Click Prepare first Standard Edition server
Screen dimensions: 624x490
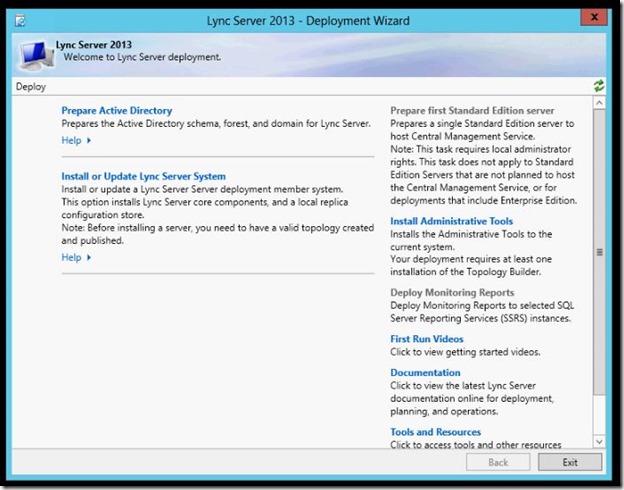[x=472, y=110]
